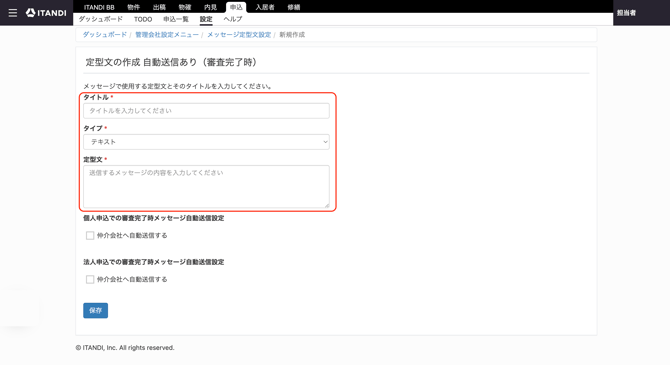670x365 pixels.
Task: Open ダッシュボード in the sub-navigation
Action: point(100,19)
